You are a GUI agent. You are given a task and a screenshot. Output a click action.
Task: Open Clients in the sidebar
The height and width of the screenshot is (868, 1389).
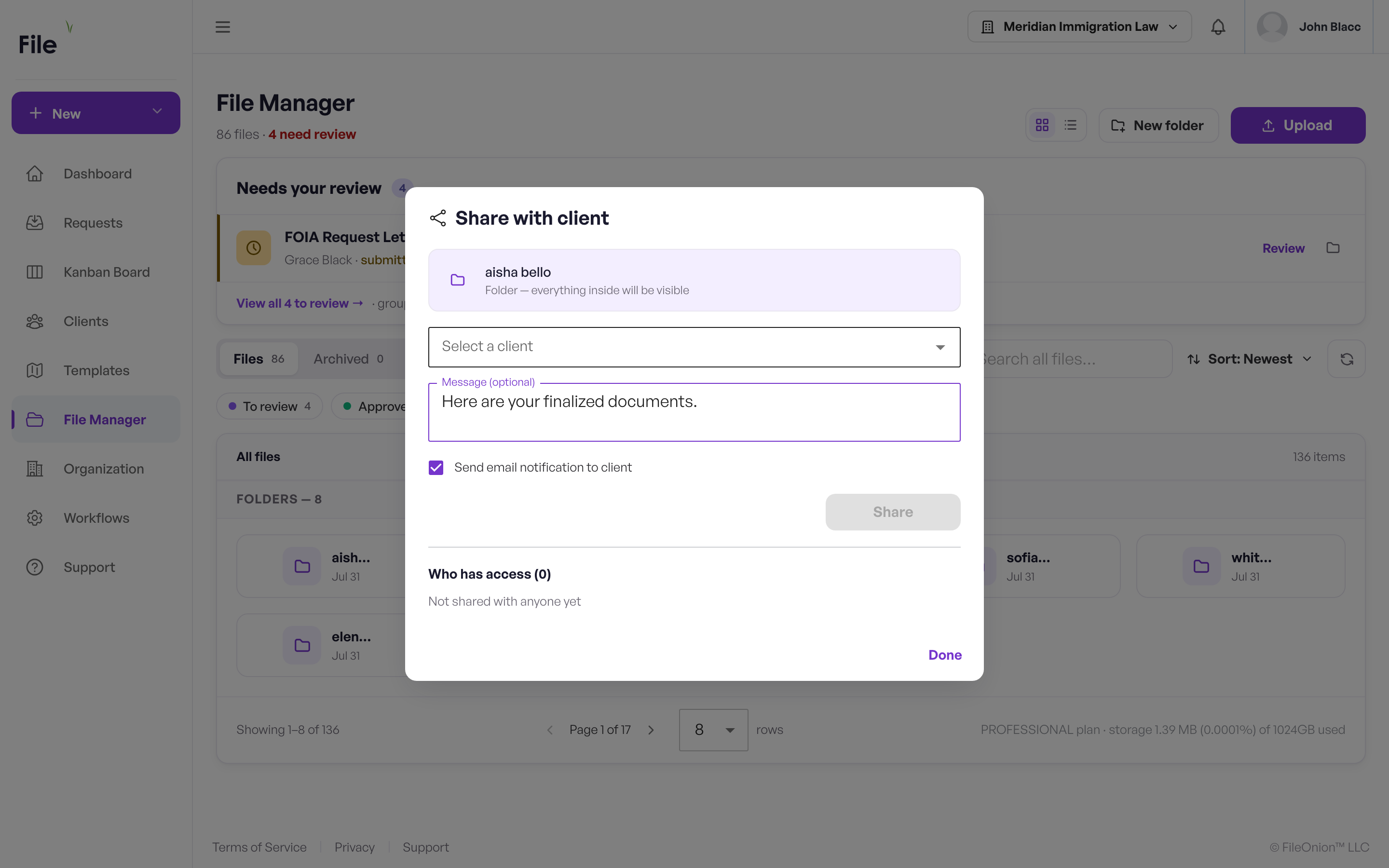[x=96, y=322]
